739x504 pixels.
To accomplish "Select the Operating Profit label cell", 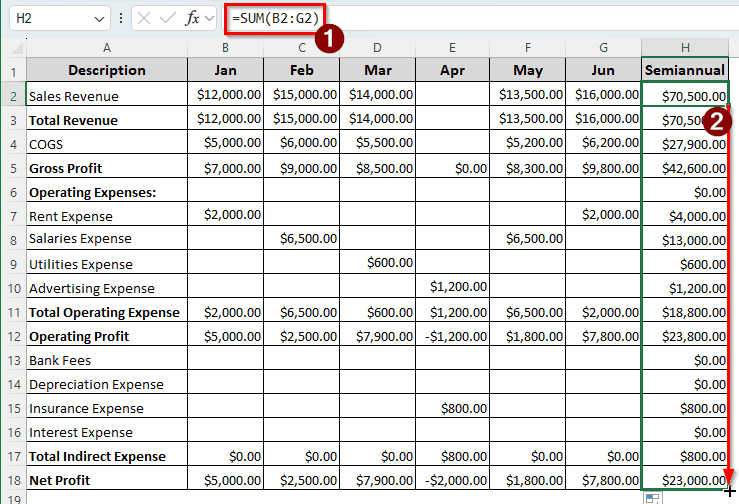I will pyautogui.click(x=107, y=334).
